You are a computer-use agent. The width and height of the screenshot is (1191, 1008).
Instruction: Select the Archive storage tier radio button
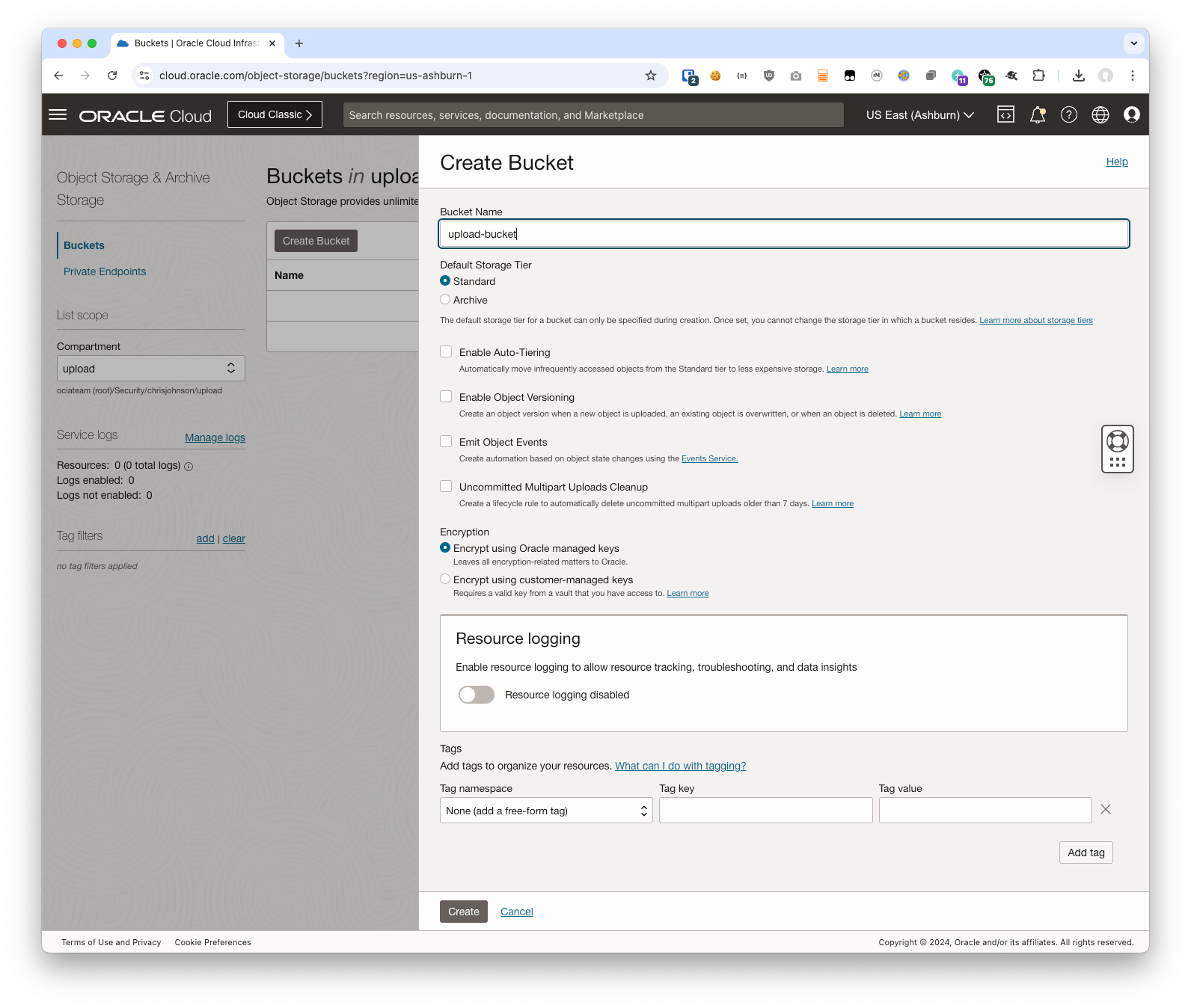445,299
